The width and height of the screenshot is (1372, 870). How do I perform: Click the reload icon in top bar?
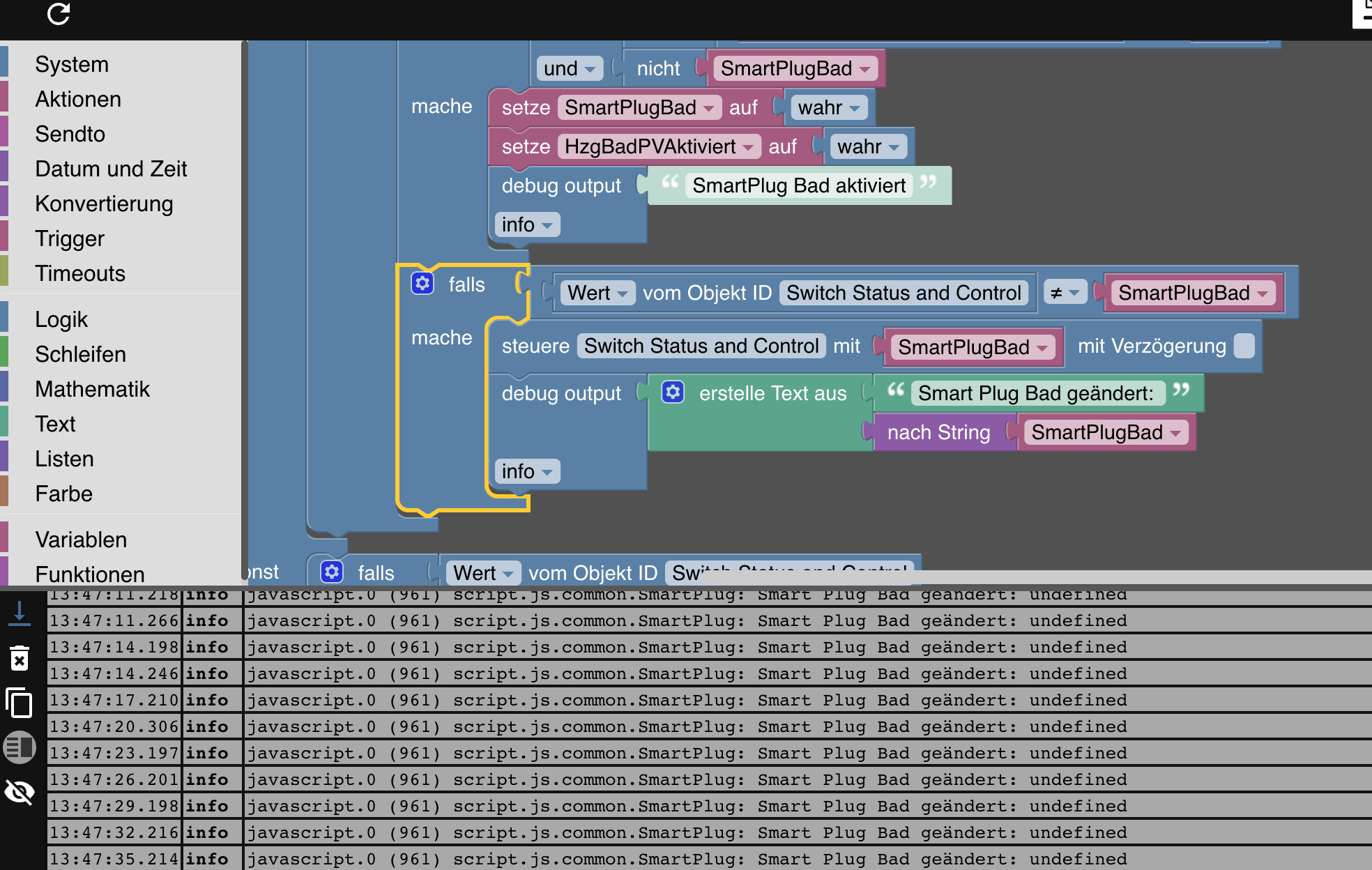(59, 13)
